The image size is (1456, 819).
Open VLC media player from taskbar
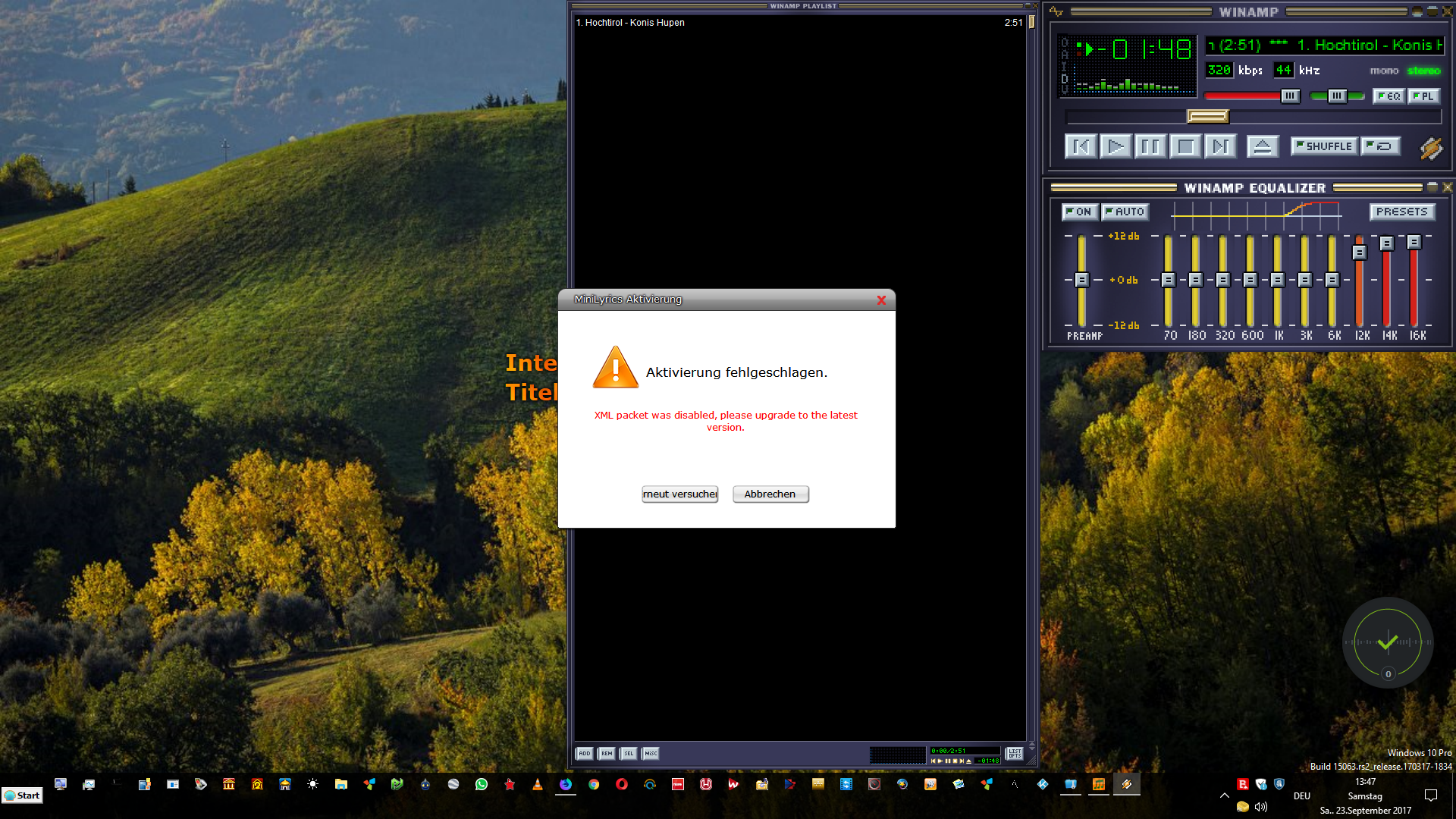(x=538, y=784)
